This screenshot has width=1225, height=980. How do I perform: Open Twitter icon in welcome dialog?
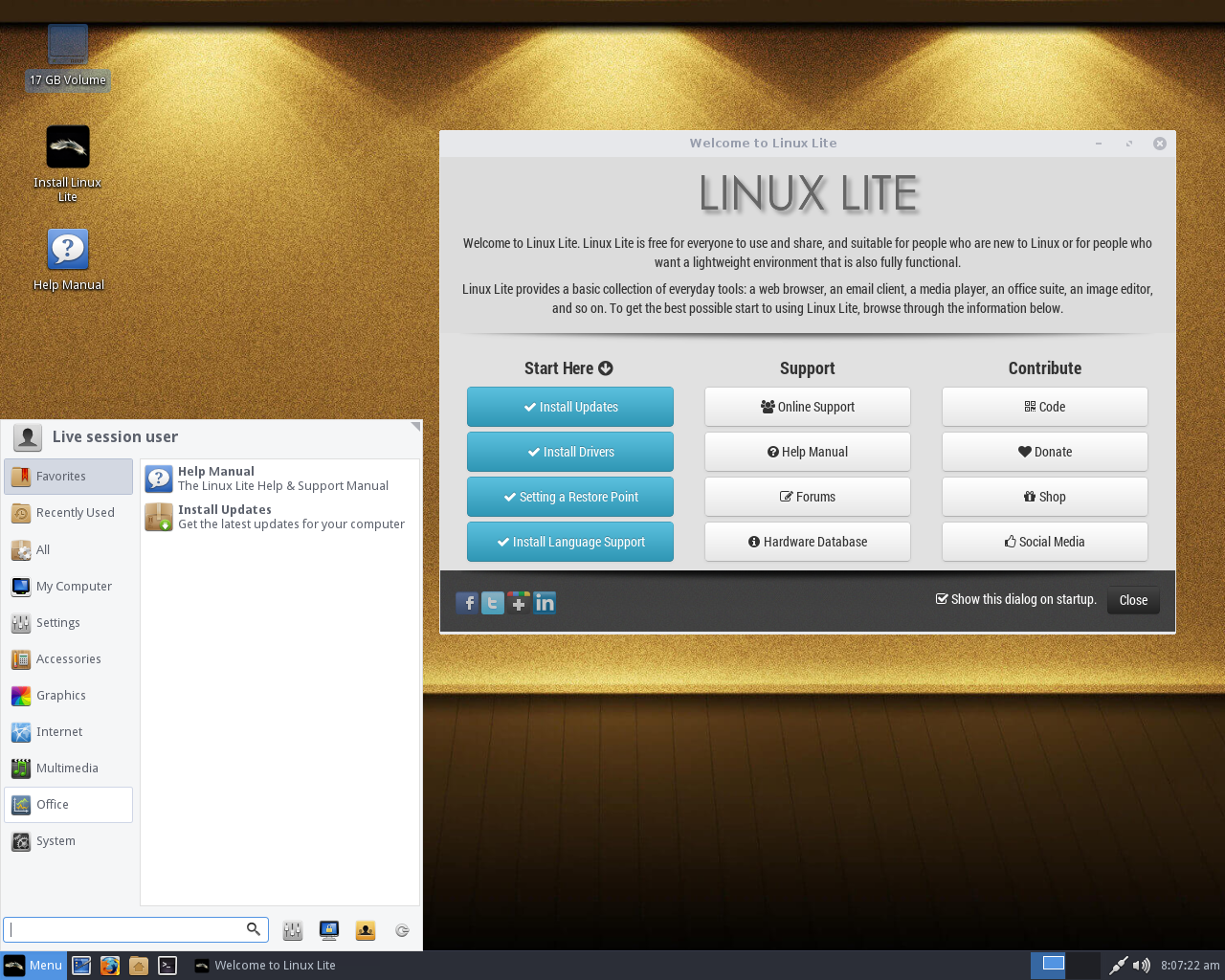(493, 602)
